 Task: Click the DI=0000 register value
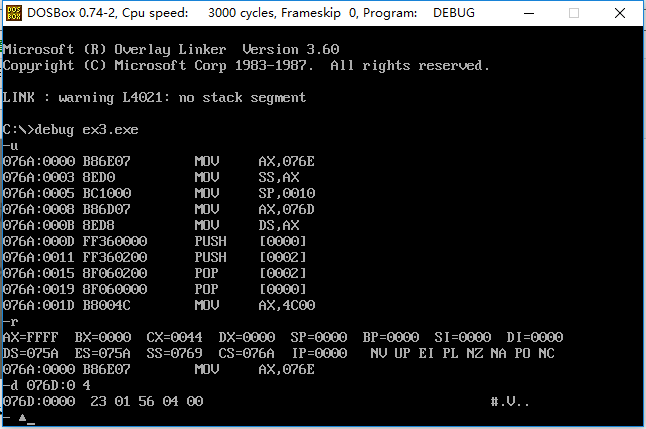tap(535, 337)
